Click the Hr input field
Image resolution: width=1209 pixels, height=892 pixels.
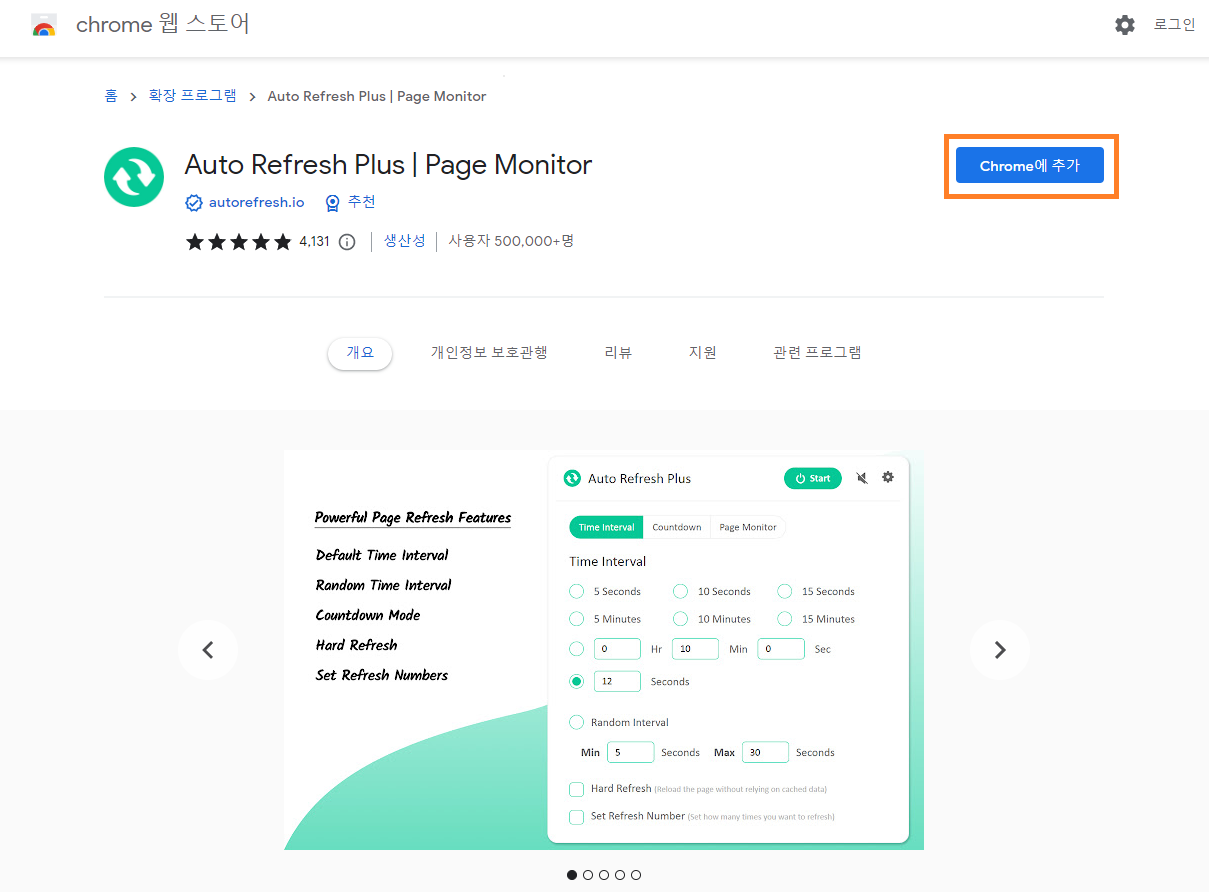click(617, 649)
